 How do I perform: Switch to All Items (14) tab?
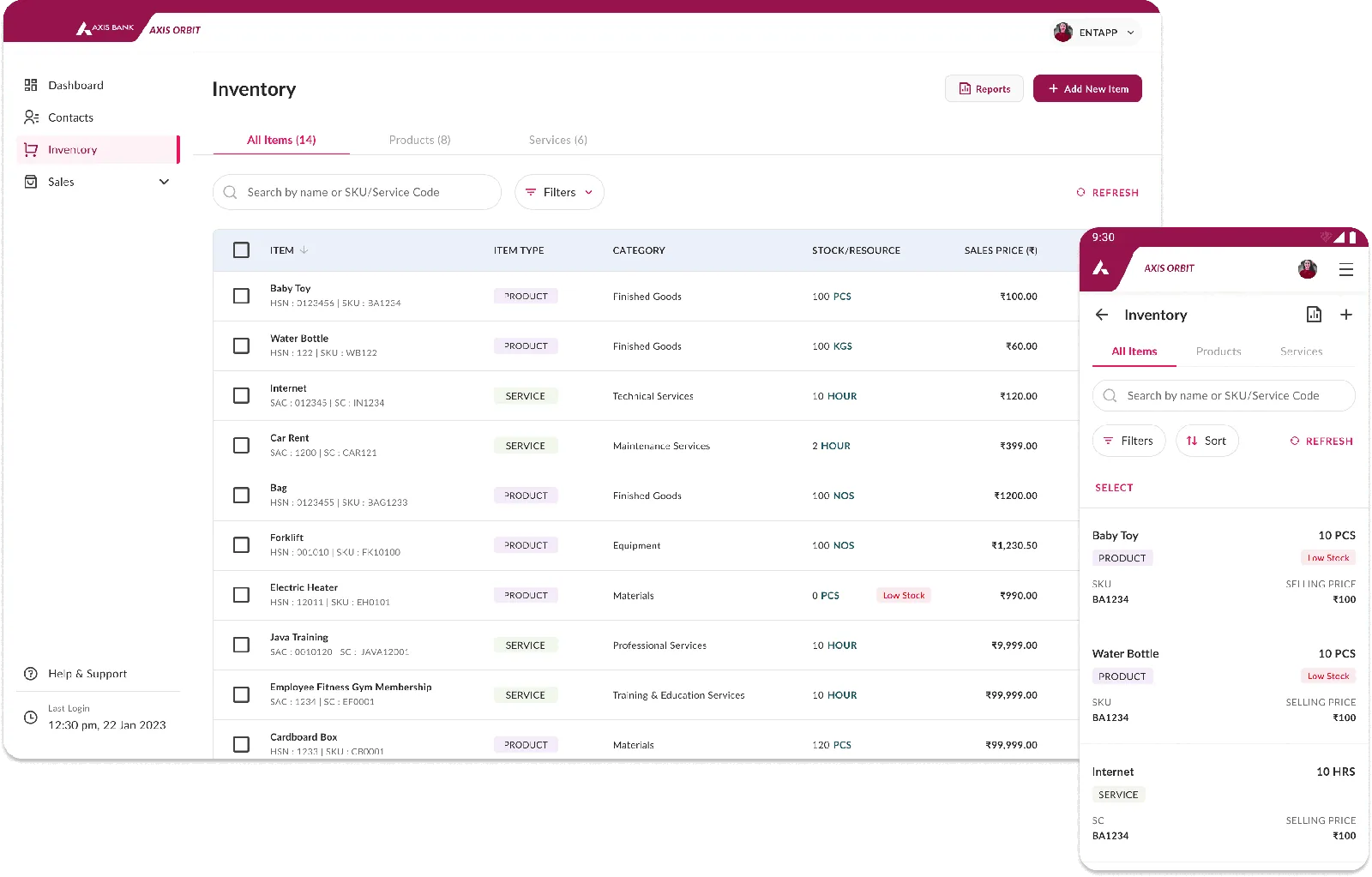281,140
